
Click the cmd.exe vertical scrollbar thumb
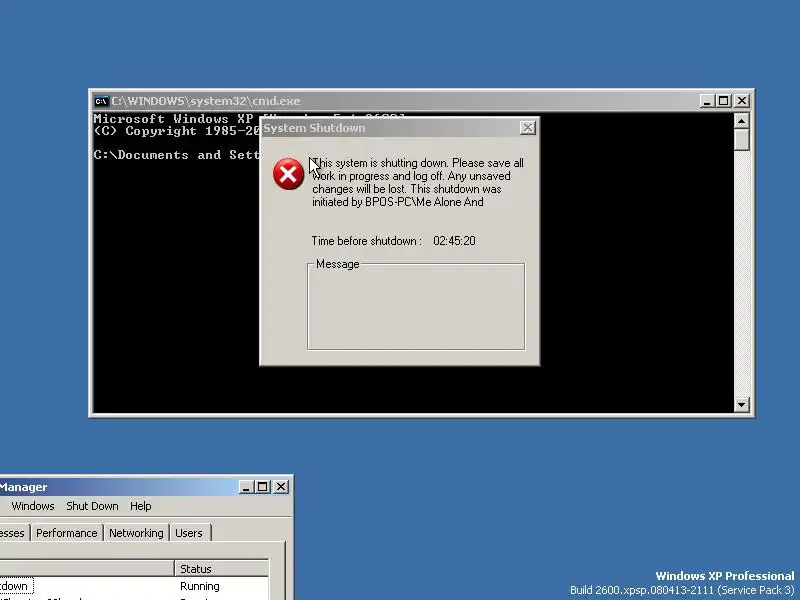point(741,139)
